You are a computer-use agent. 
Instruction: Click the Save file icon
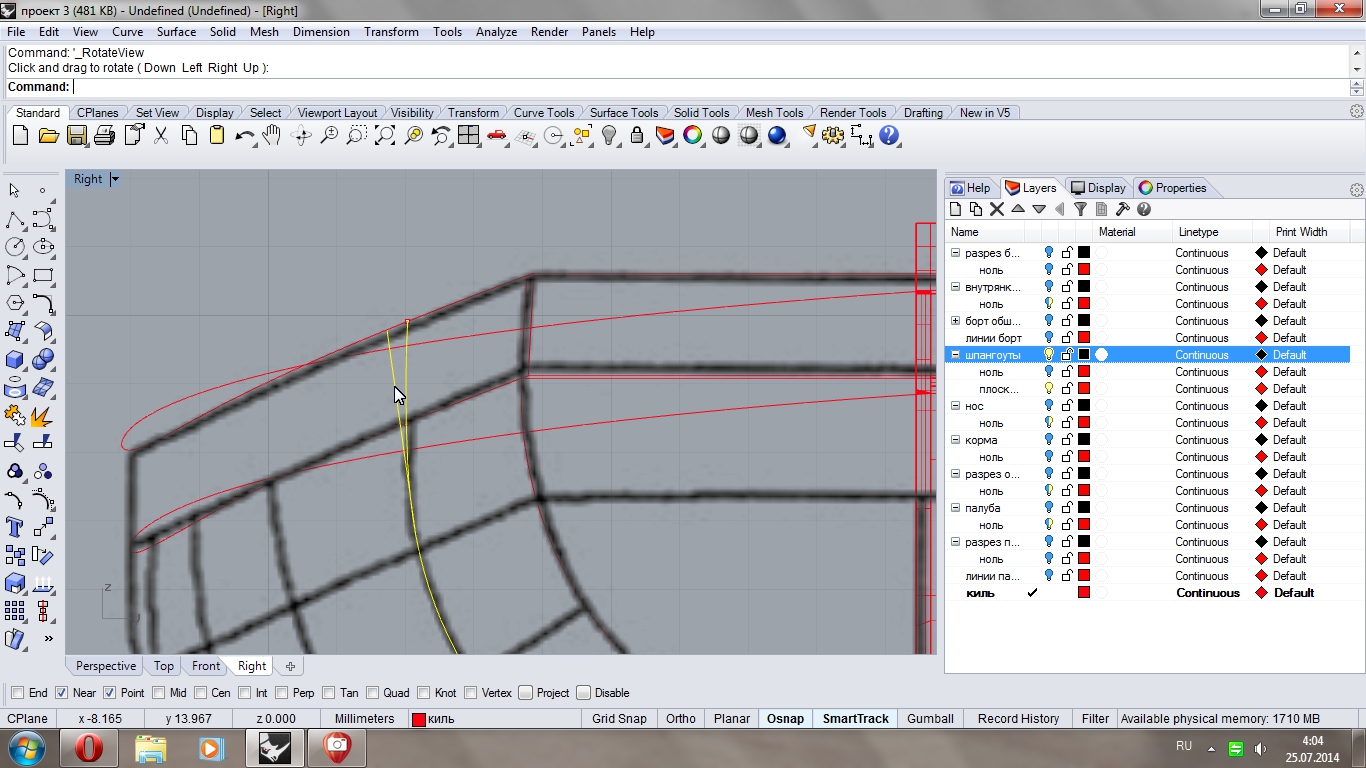pos(76,136)
